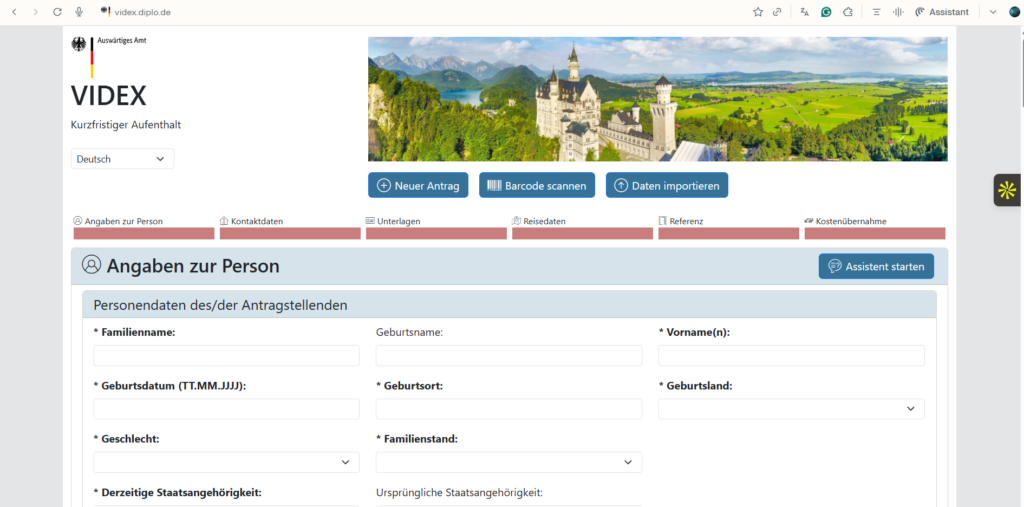Click the microphone icon in browser toolbar
This screenshot has height=507, width=1024.
79,12
